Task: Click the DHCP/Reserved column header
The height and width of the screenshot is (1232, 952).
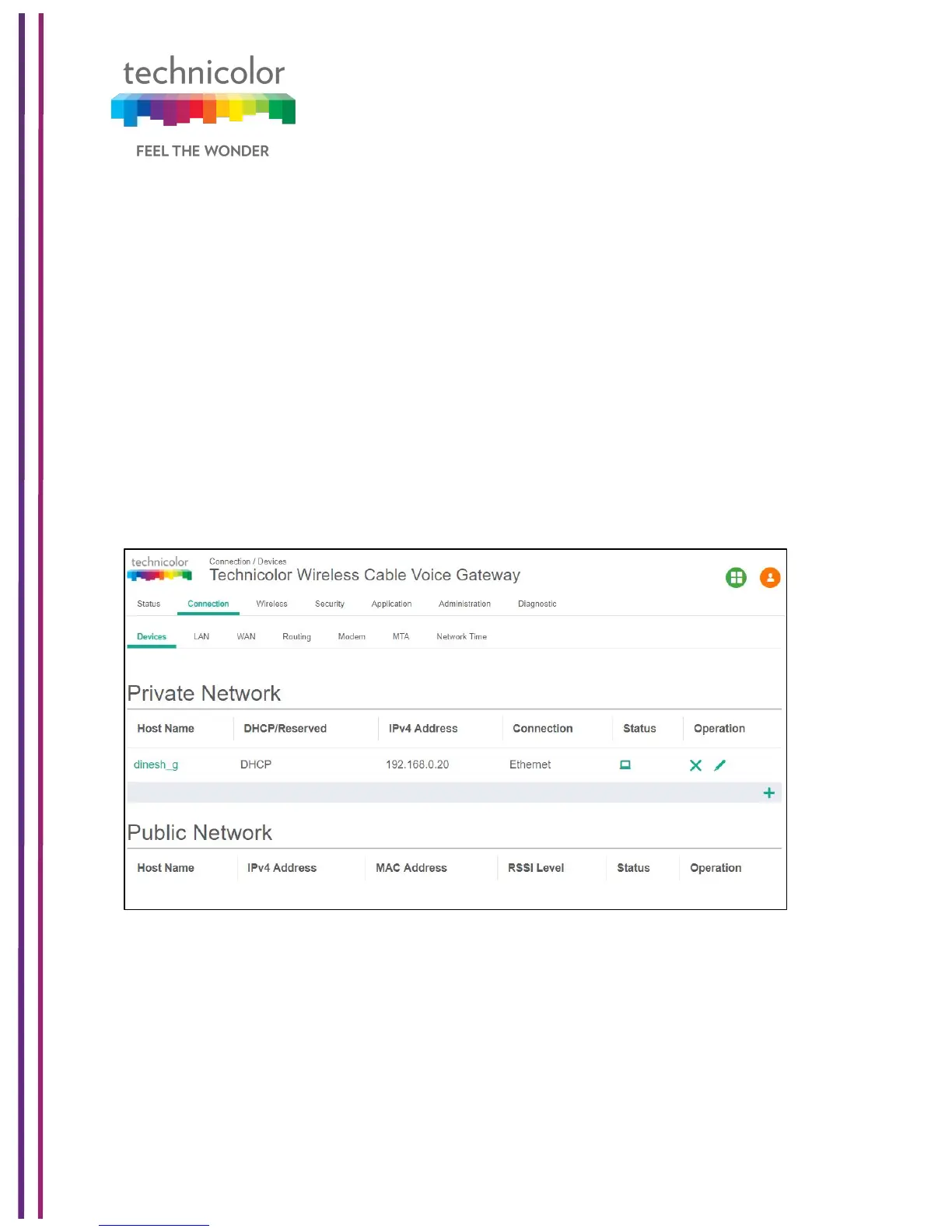Action: pyautogui.click(x=285, y=729)
